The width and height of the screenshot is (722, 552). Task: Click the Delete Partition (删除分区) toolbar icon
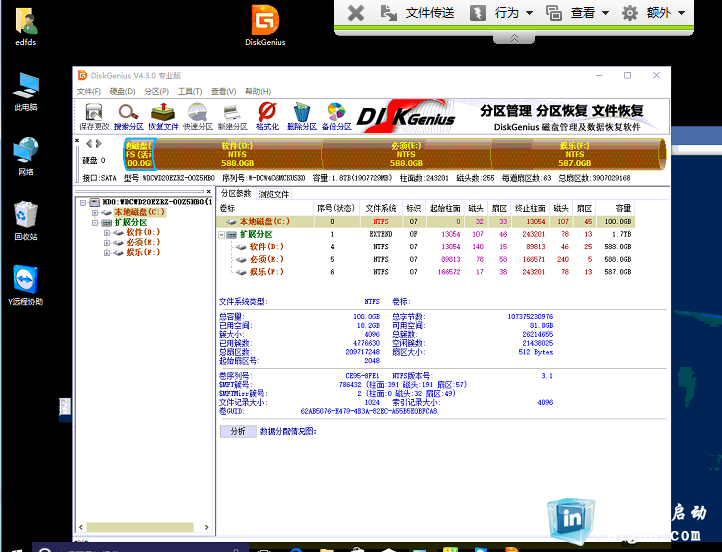click(x=302, y=116)
